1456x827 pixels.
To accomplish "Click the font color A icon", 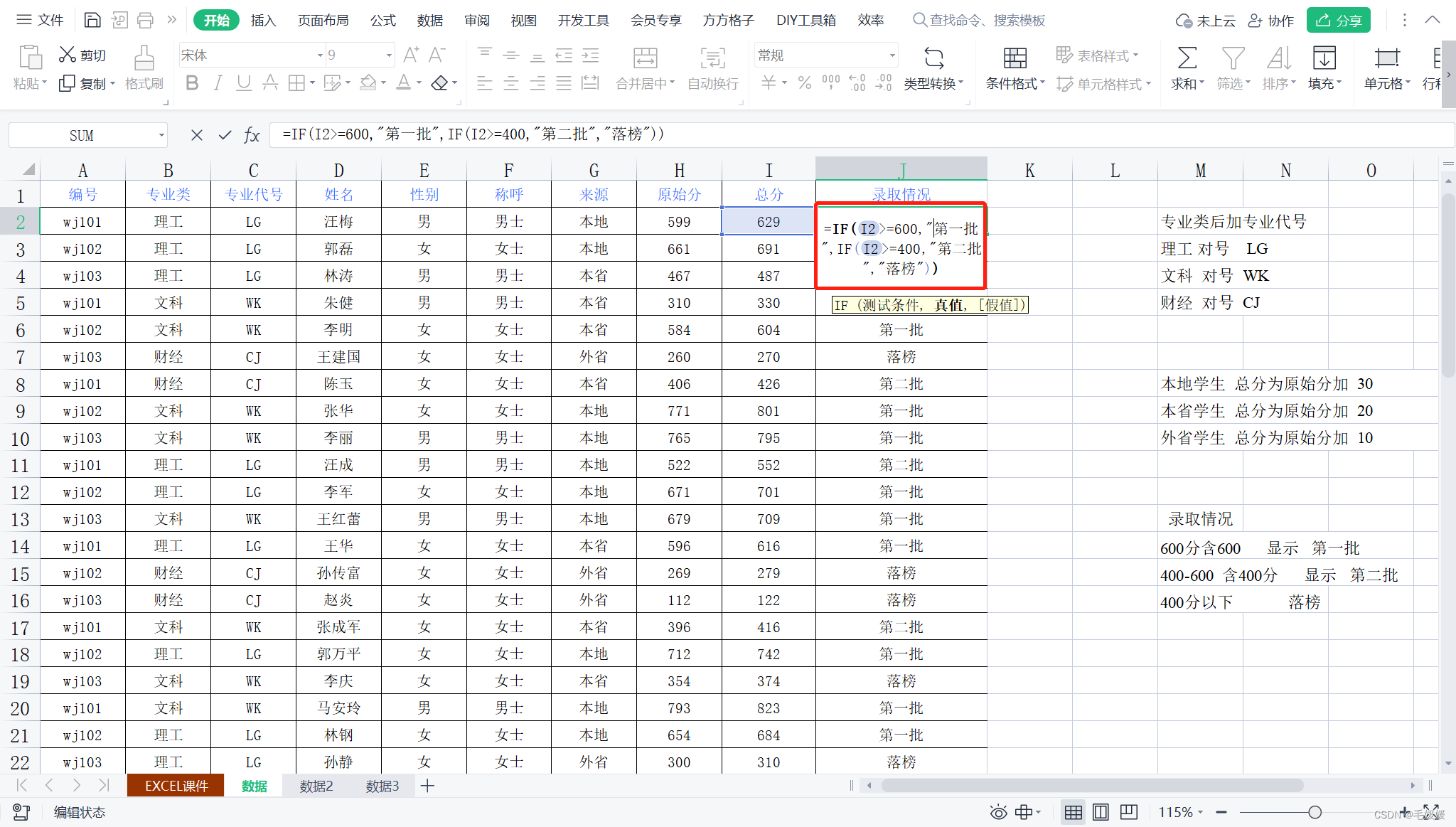I will click(x=403, y=83).
